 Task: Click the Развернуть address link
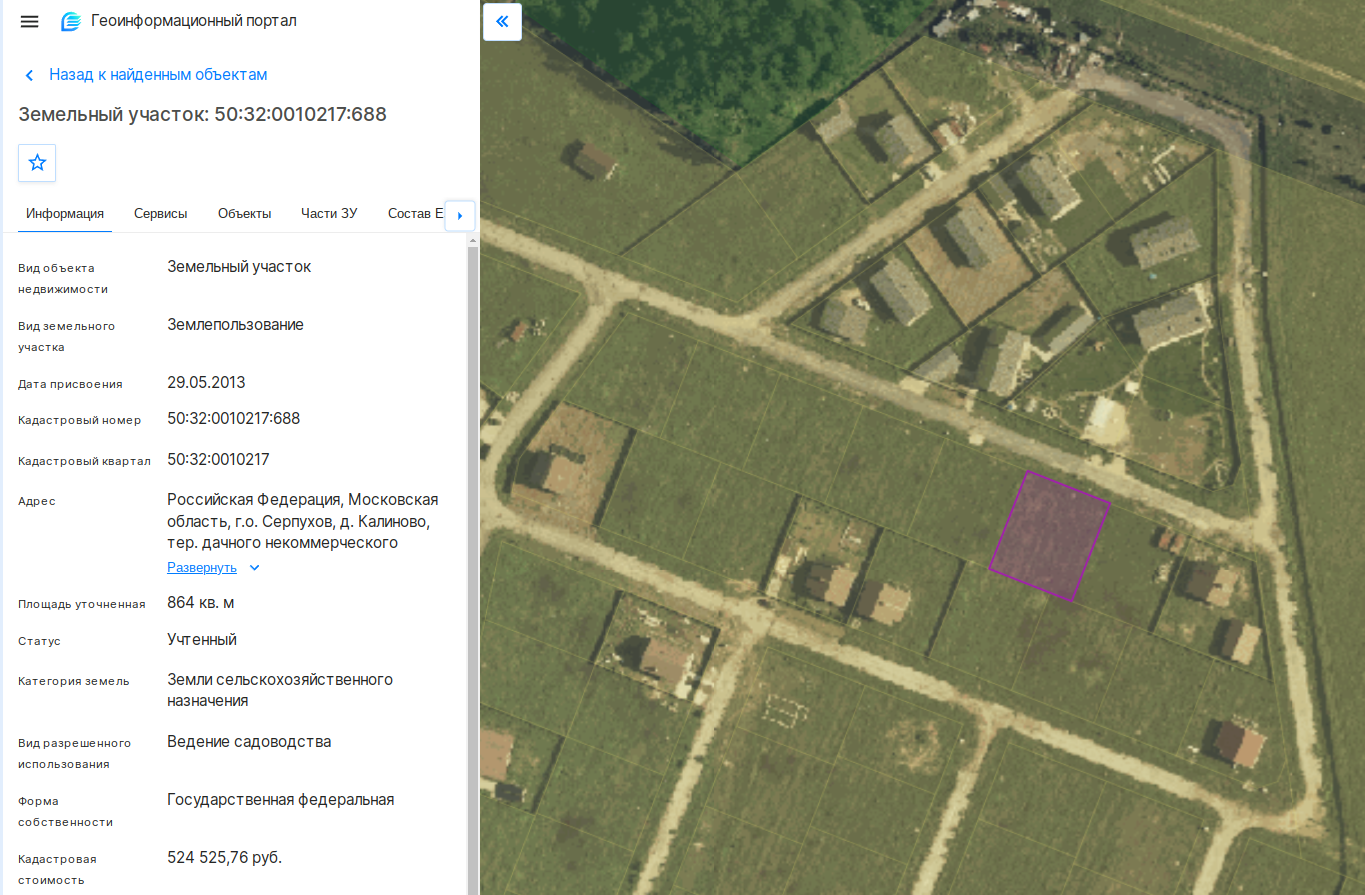click(202, 568)
